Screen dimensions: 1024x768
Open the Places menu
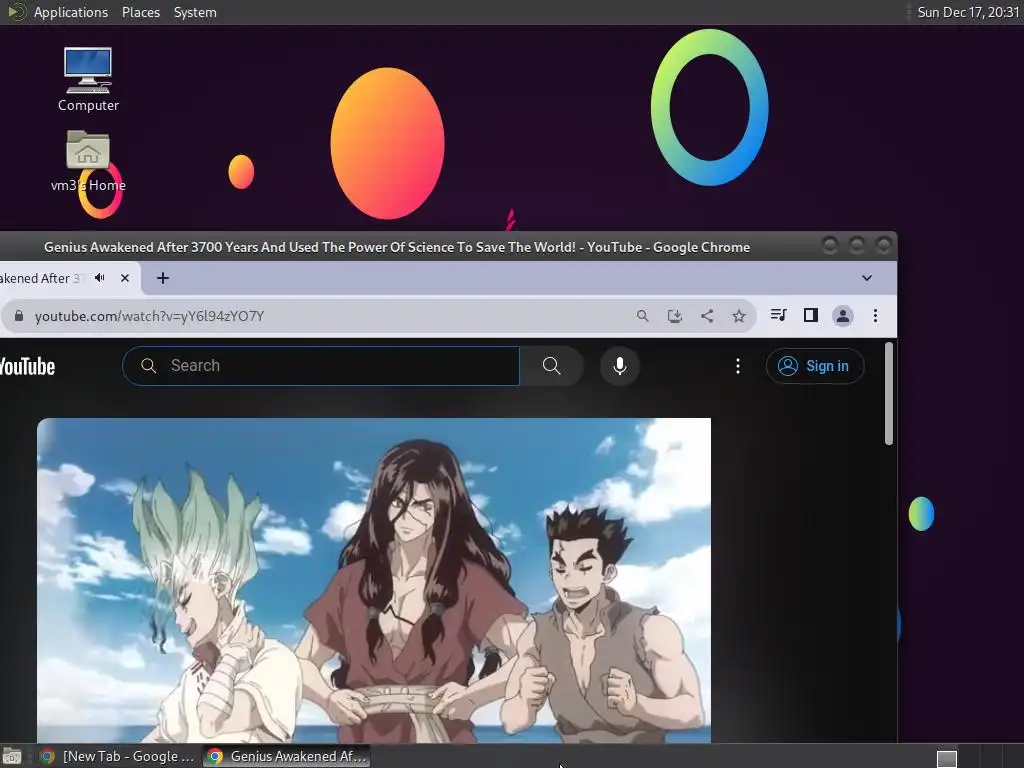click(x=140, y=12)
